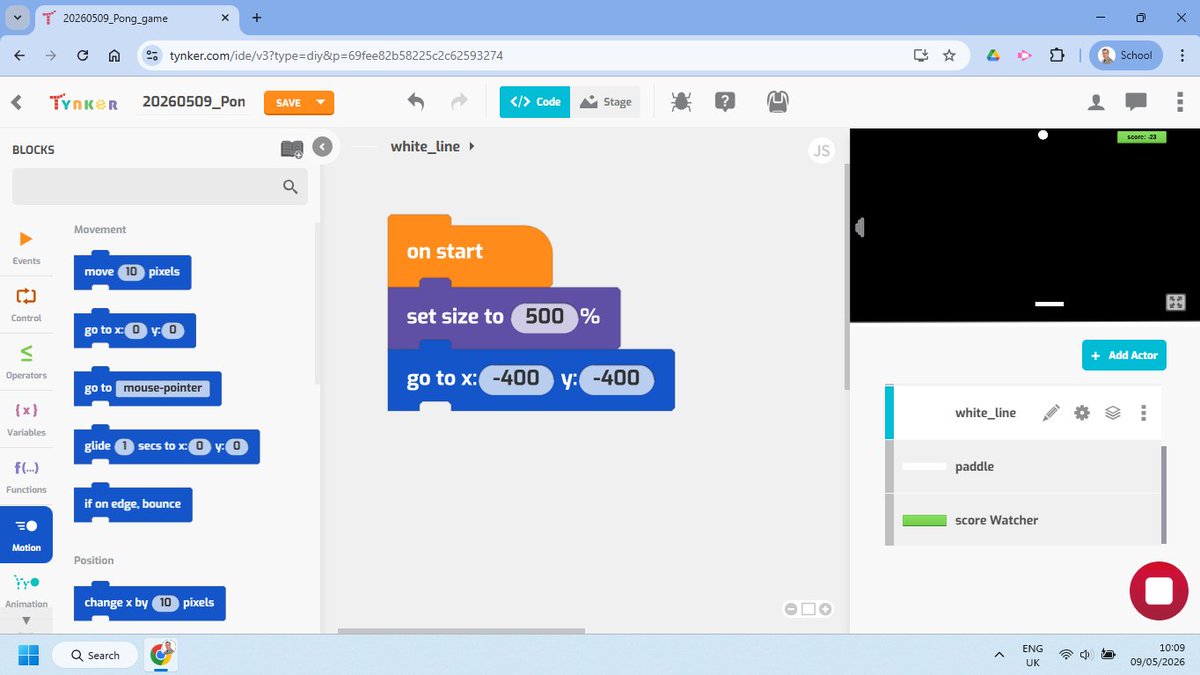
Task: Expand the white_line breadcrumb arrow
Action: 471,146
